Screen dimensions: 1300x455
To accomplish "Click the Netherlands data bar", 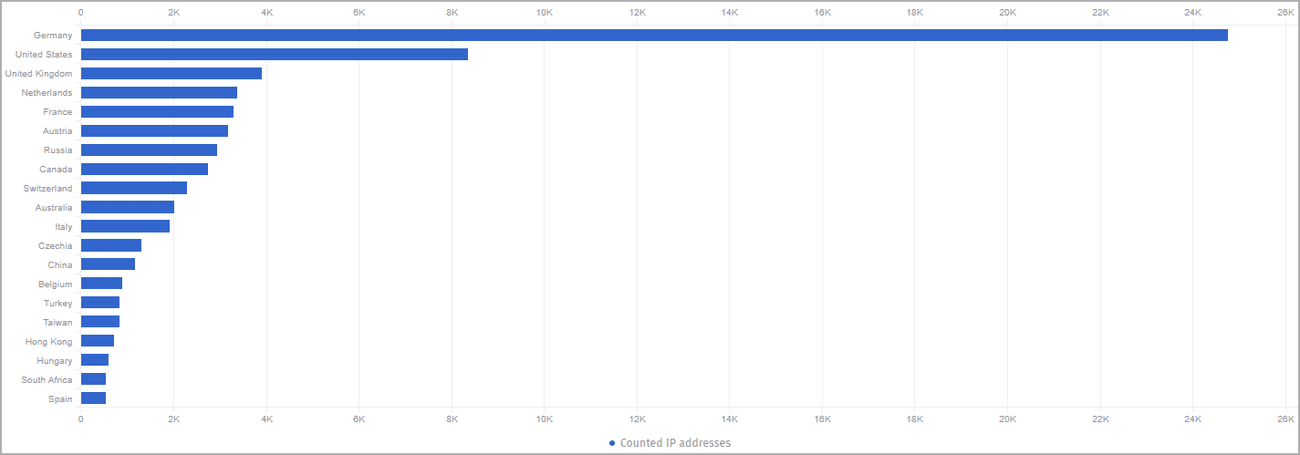I will pyautogui.click(x=159, y=93).
